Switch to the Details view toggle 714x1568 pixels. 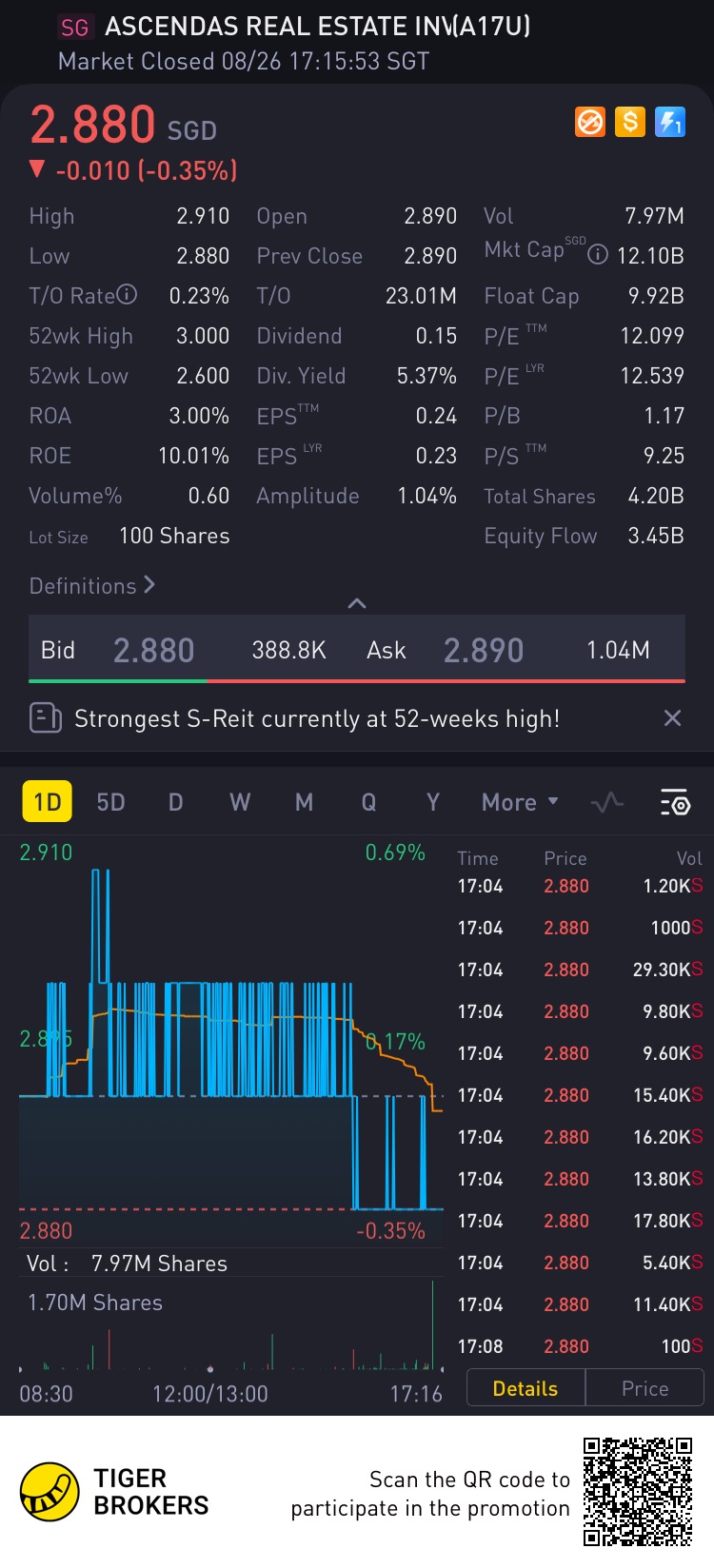point(526,1388)
